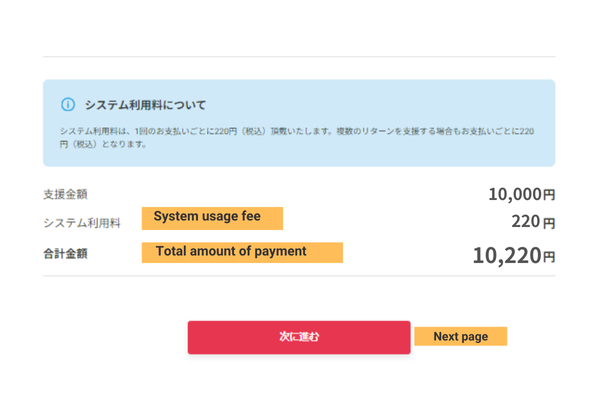Click the divider line above the info box
This screenshot has width=600, height=414.
pos(298,56)
